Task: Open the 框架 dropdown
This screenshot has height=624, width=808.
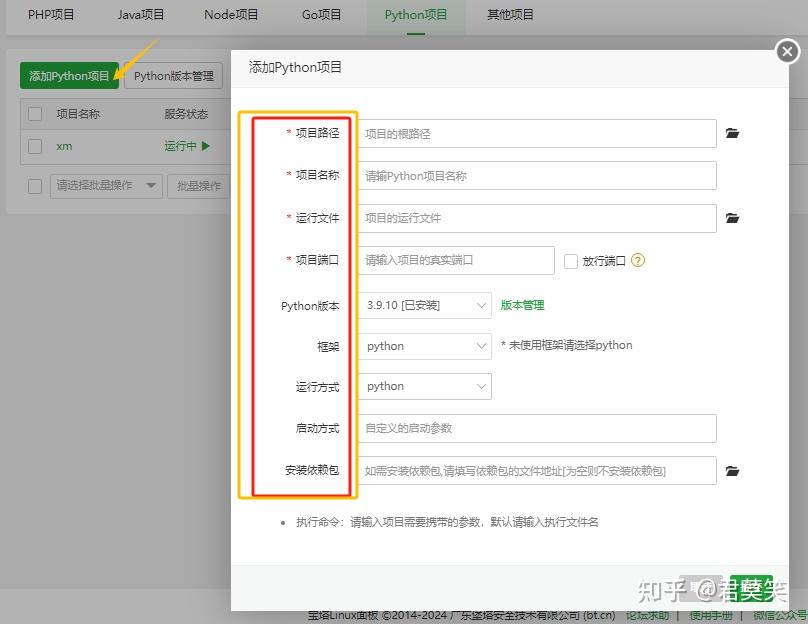Action: pos(425,346)
